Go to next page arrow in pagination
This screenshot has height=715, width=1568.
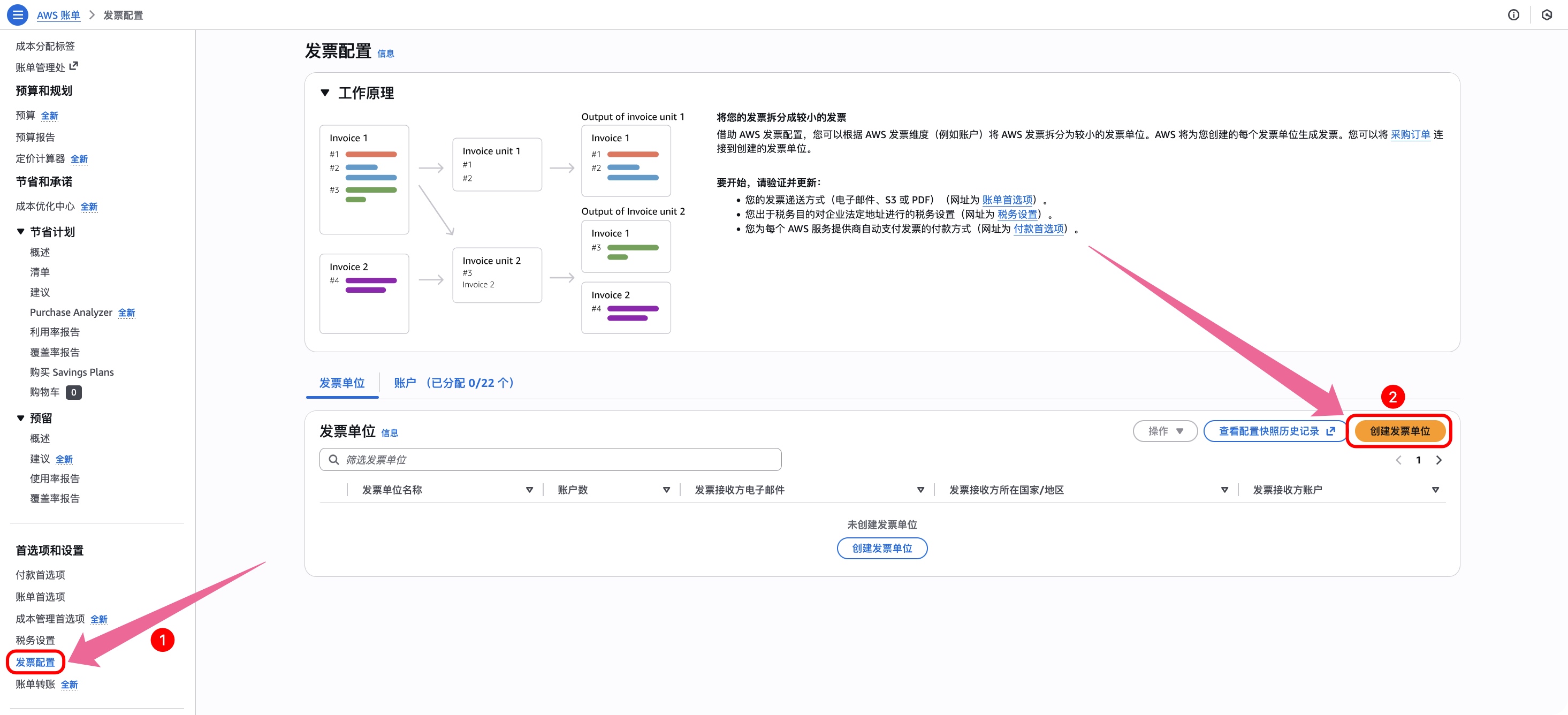click(1439, 460)
